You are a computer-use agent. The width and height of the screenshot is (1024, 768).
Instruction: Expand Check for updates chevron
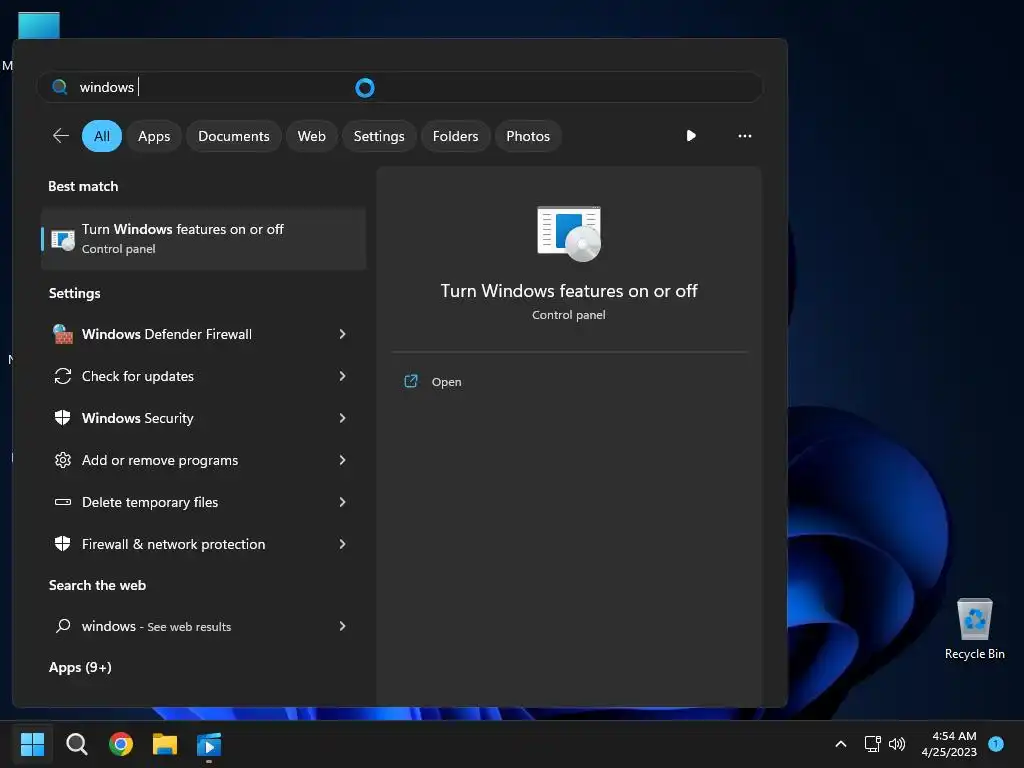pos(342,376)
